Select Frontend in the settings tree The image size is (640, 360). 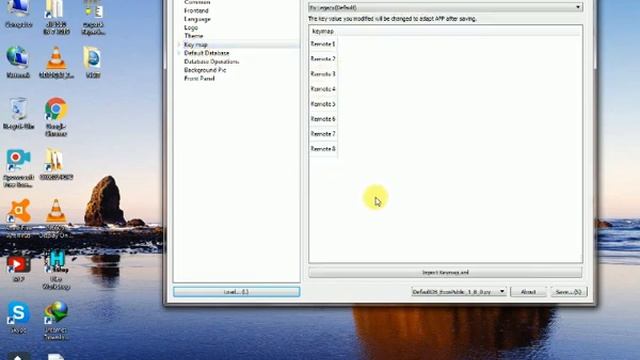coord(196,11)
